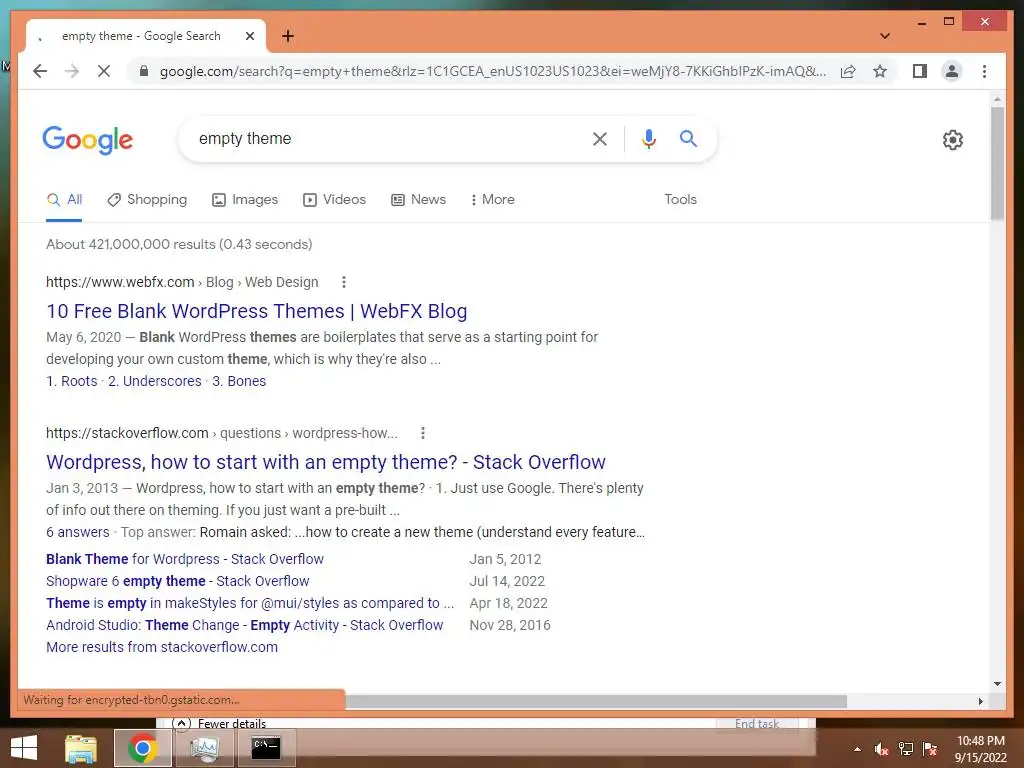The height and width of the screenshot is (768, 1024).
Task: Click the network tray icon
Action: point(906,749)
